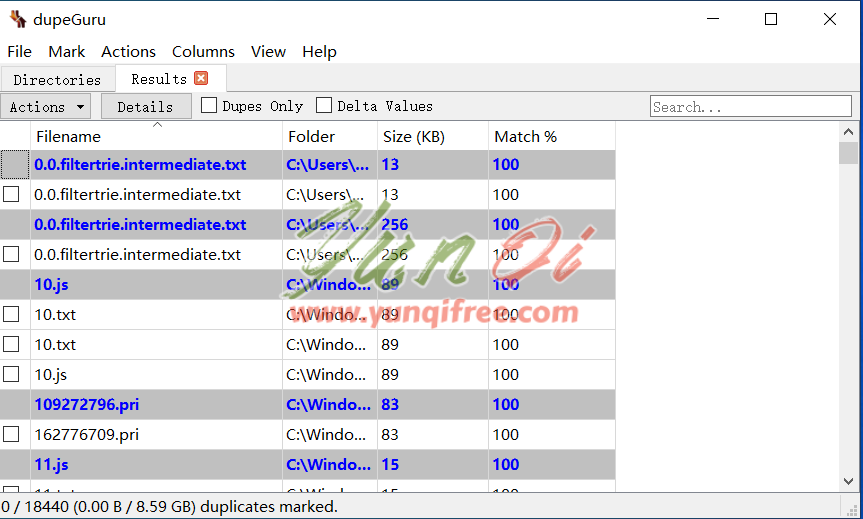Click the scrollbar up arrow
The width and height of the screenshot is (863, 519).
(848, 132)
